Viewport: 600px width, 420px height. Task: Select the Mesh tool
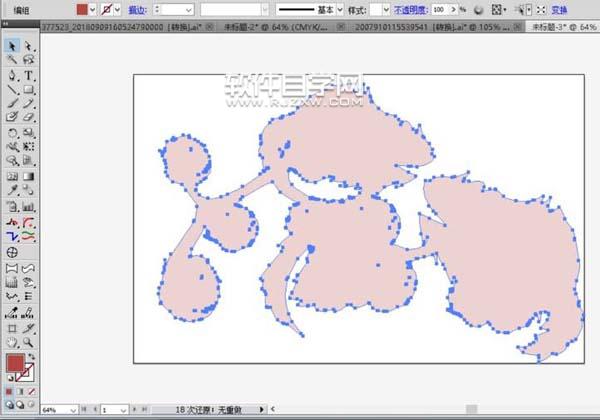pos(12,176)
